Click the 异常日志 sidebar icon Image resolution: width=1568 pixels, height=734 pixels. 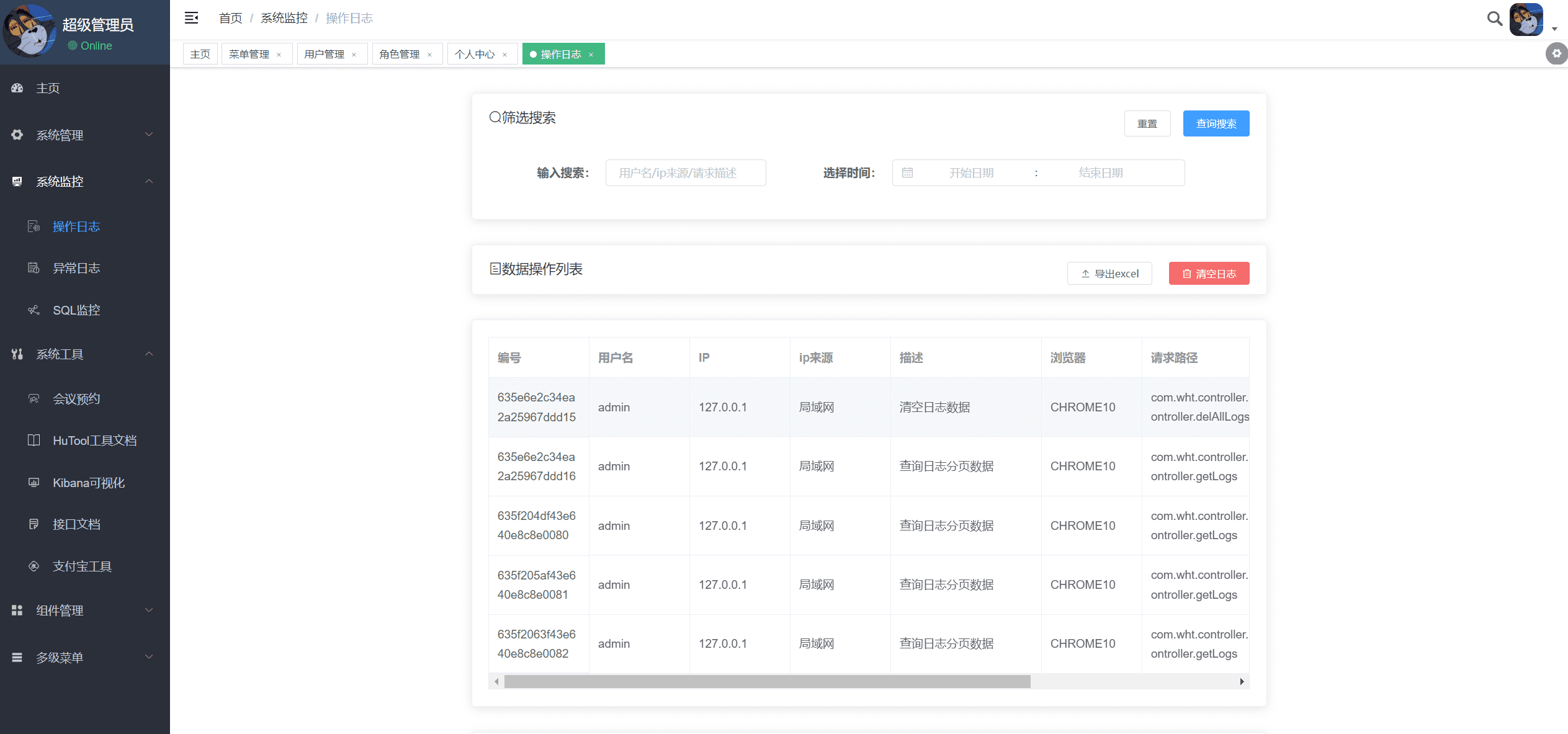34,268
